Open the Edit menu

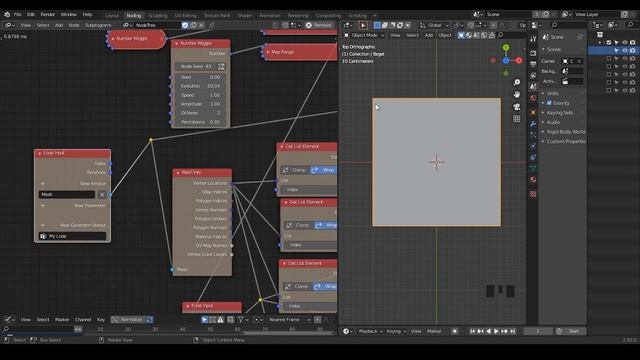(31, 14)
